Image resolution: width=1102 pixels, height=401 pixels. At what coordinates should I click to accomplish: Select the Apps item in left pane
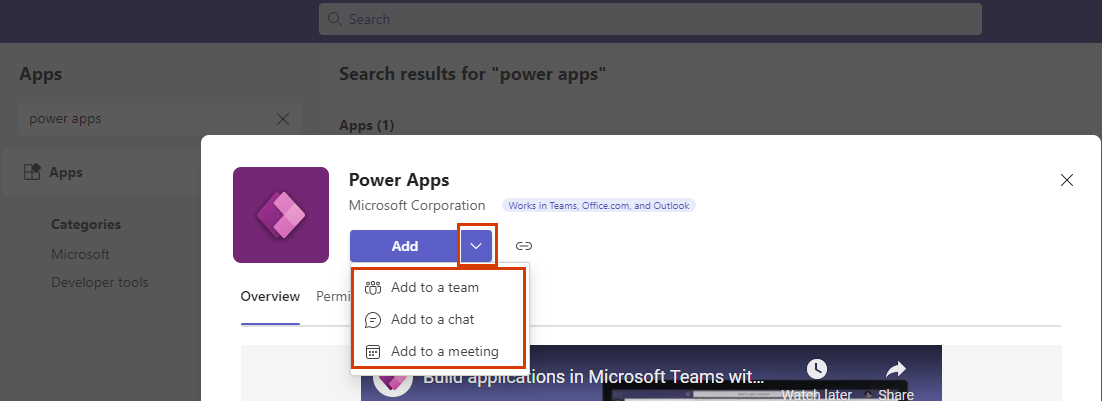pyautogui.click(x=102, y=172)
